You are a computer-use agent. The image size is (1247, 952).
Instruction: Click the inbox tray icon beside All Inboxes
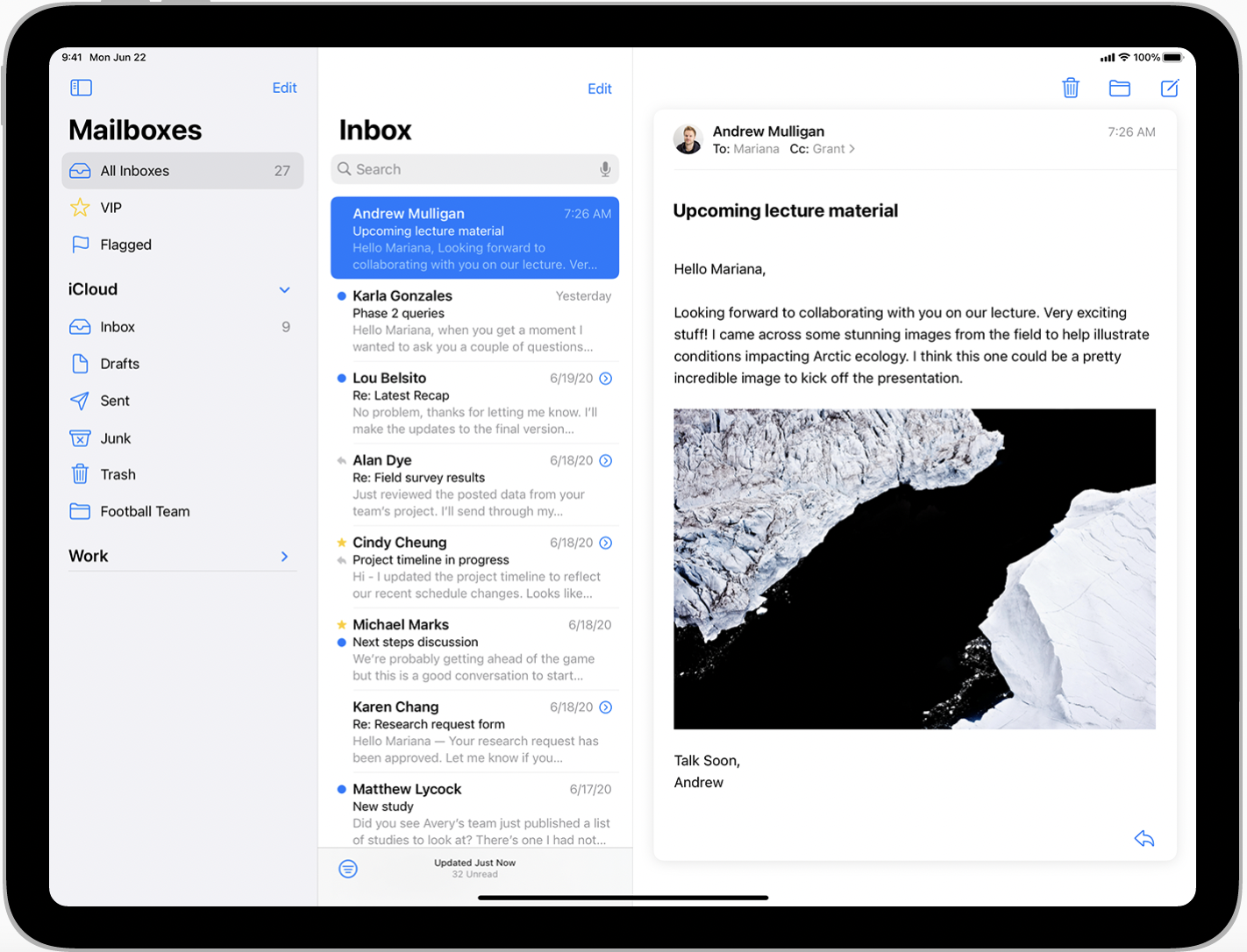click(x=80, y=171)
